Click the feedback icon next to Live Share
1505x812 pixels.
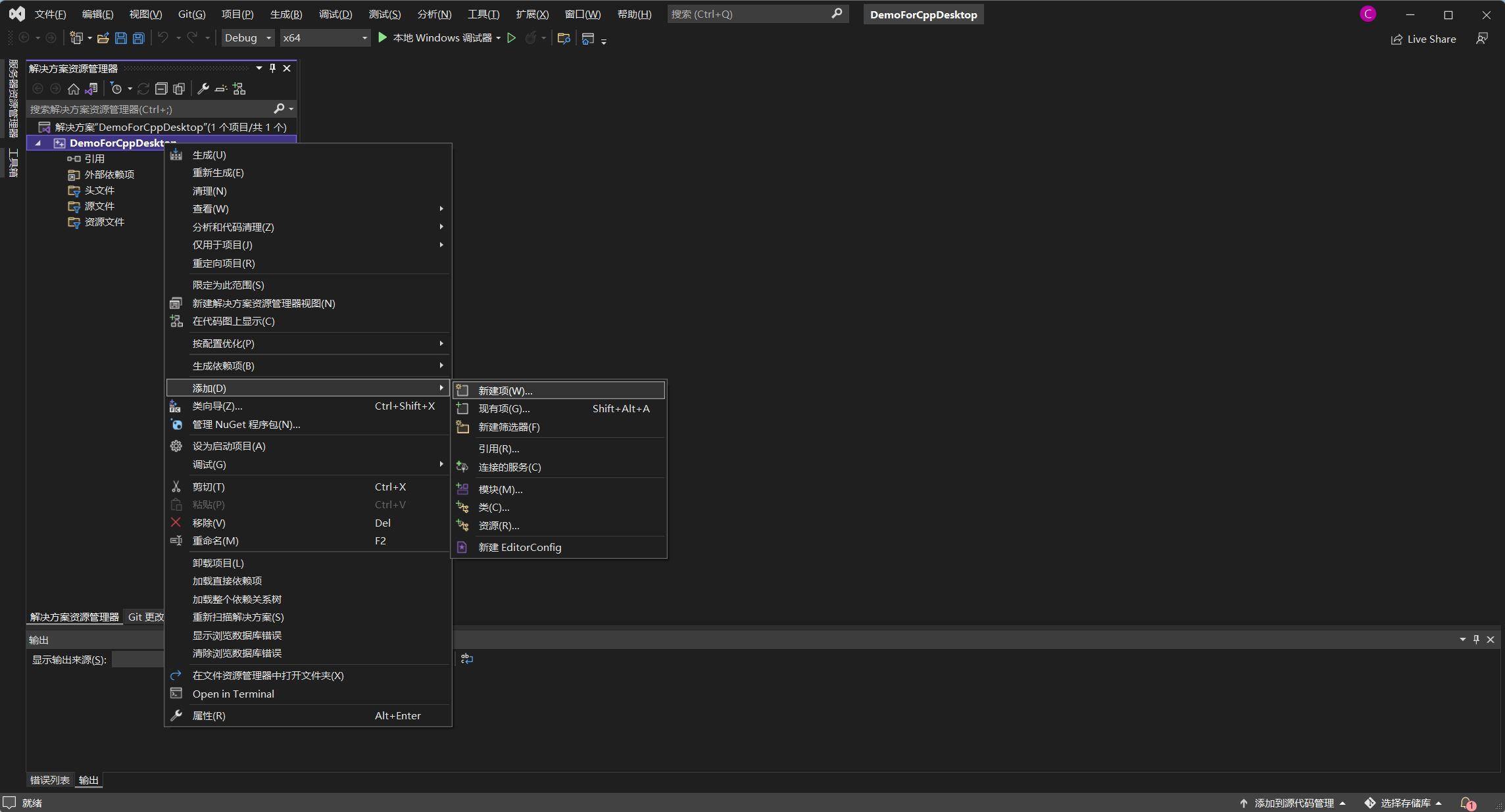pos(1482,39)
